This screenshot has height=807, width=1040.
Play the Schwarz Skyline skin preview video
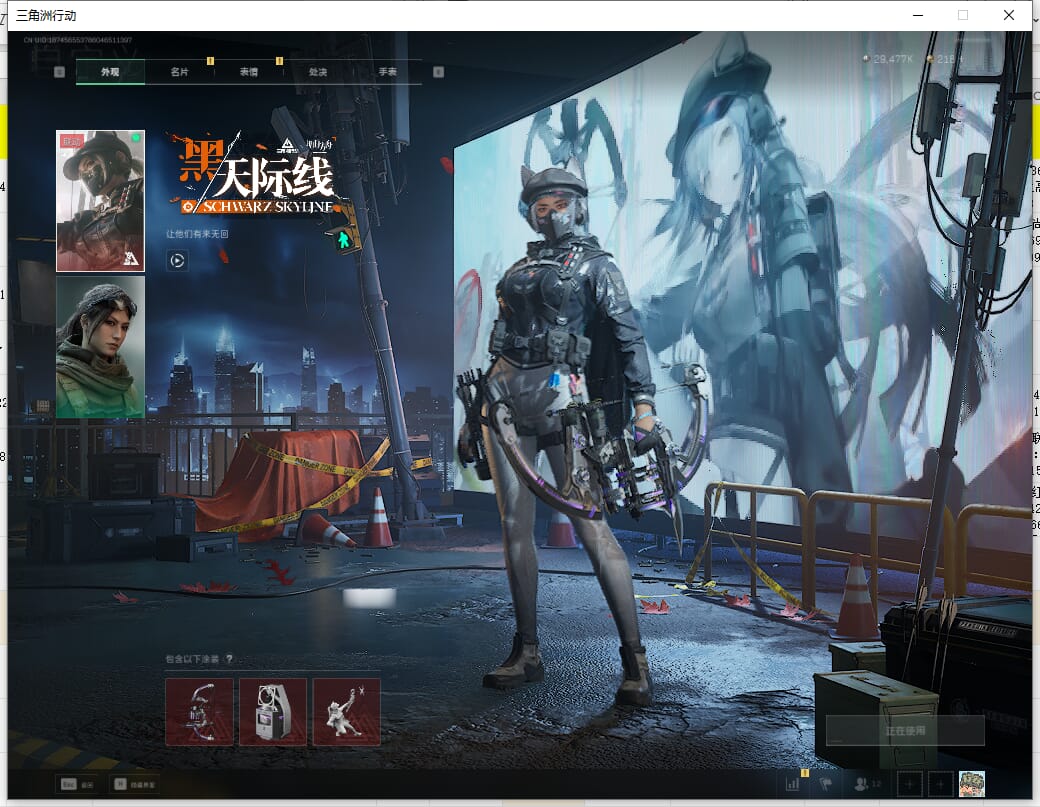pyautogui.click(x=177, y=261)
